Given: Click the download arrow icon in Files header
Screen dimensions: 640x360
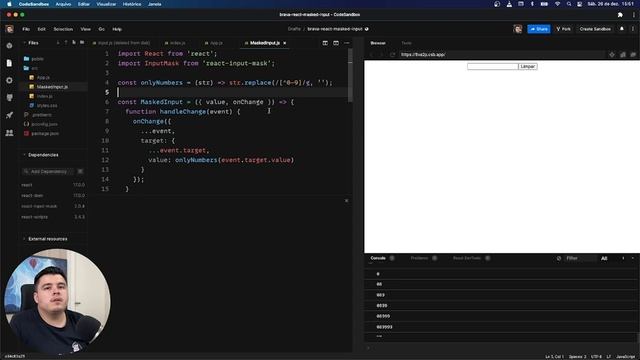Looking at the screenshot, I should pos(58,42).
